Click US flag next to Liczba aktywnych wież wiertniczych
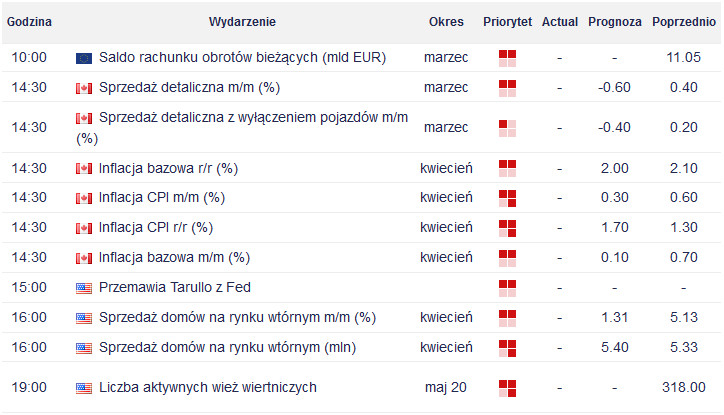The width and height of the screenshot is (724, 415). (84, 388)
